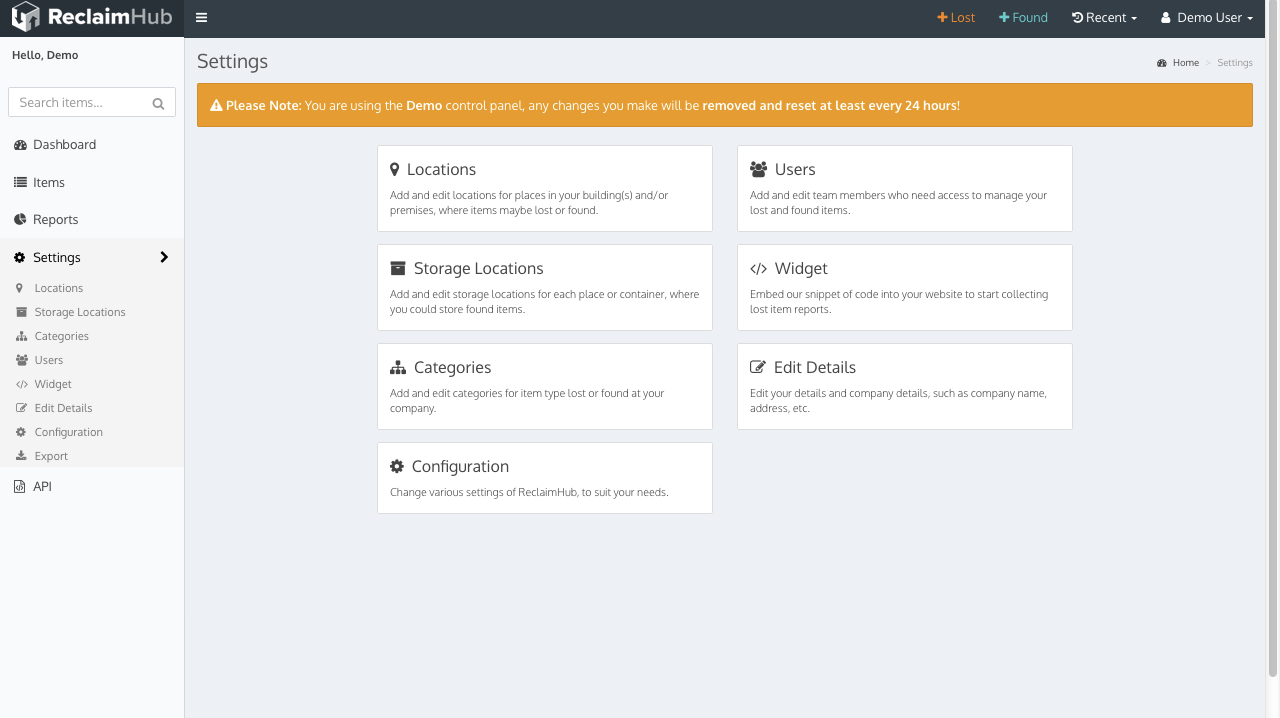Click the ReclaimHub brand name text
Viewport: 1280px width, 718px height.
click(109, 18)
